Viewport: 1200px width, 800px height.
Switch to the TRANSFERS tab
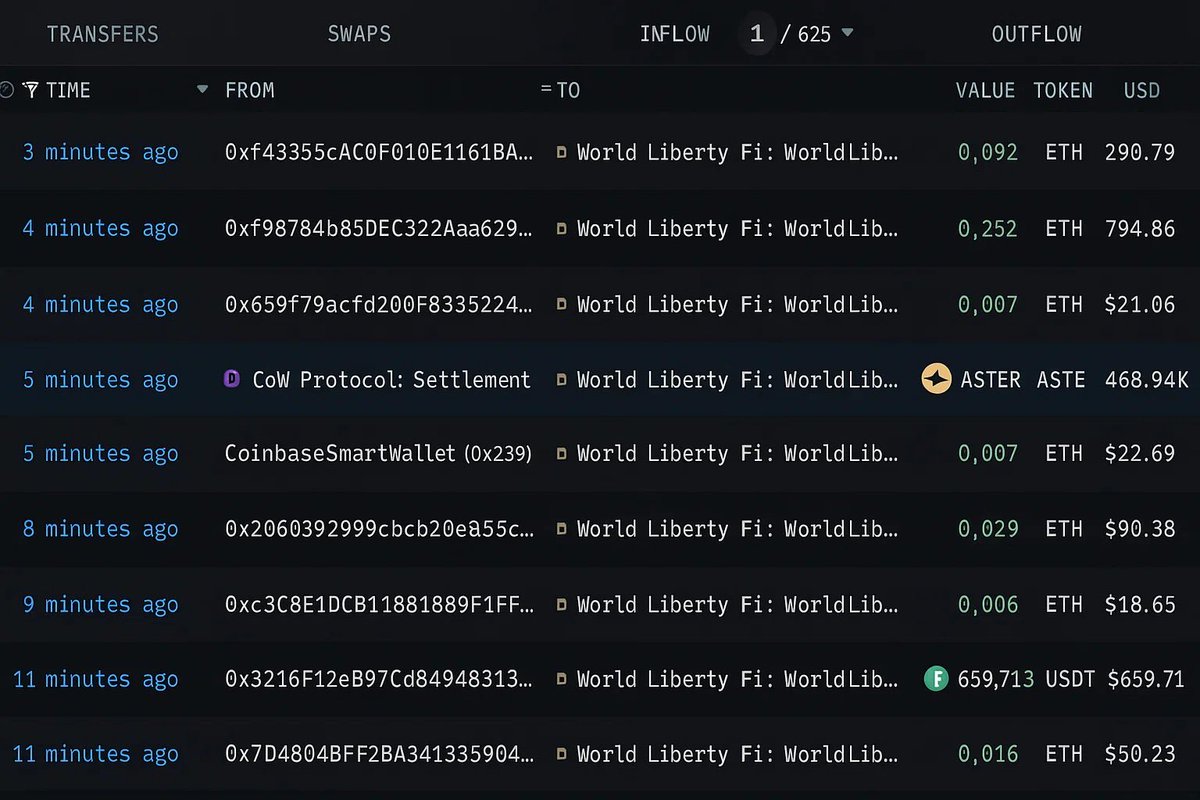point(102,34)
